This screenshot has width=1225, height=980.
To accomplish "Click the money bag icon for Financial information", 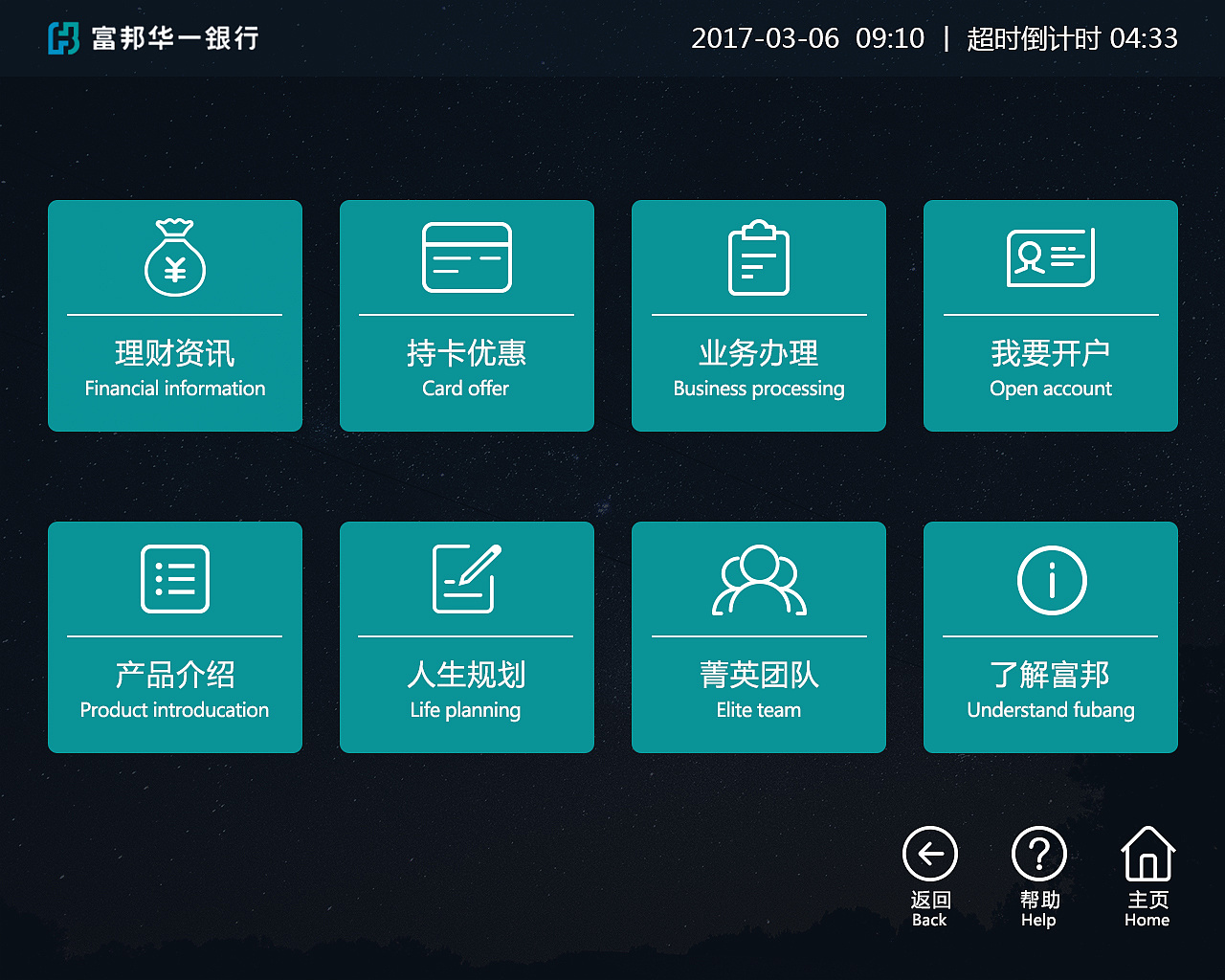I will pos(175,258).
